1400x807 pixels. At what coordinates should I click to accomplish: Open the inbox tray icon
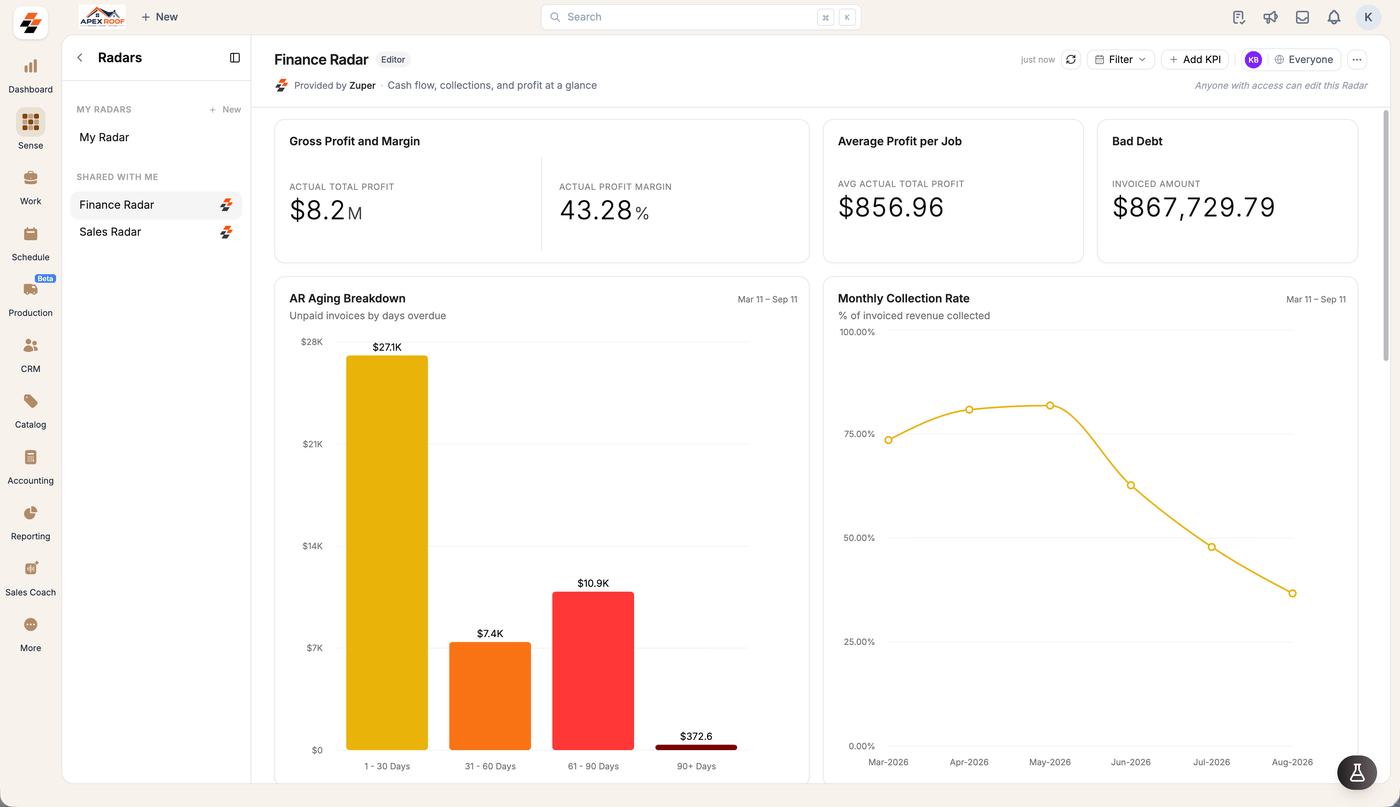(1302, 17)
